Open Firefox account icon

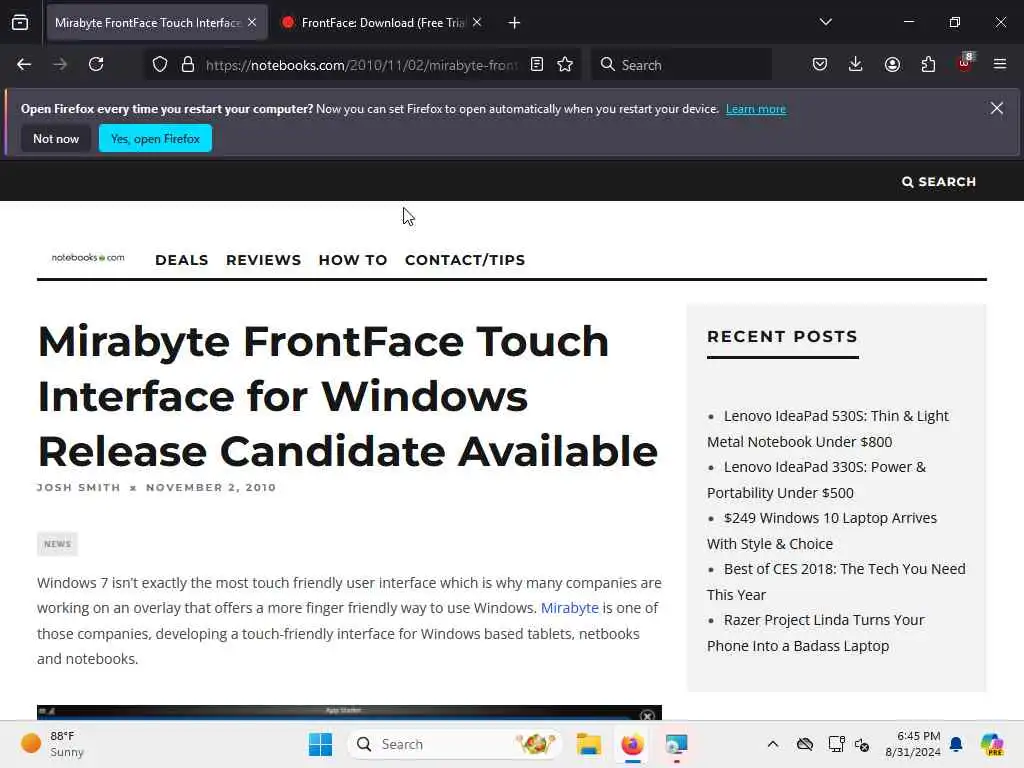point(892,64)
